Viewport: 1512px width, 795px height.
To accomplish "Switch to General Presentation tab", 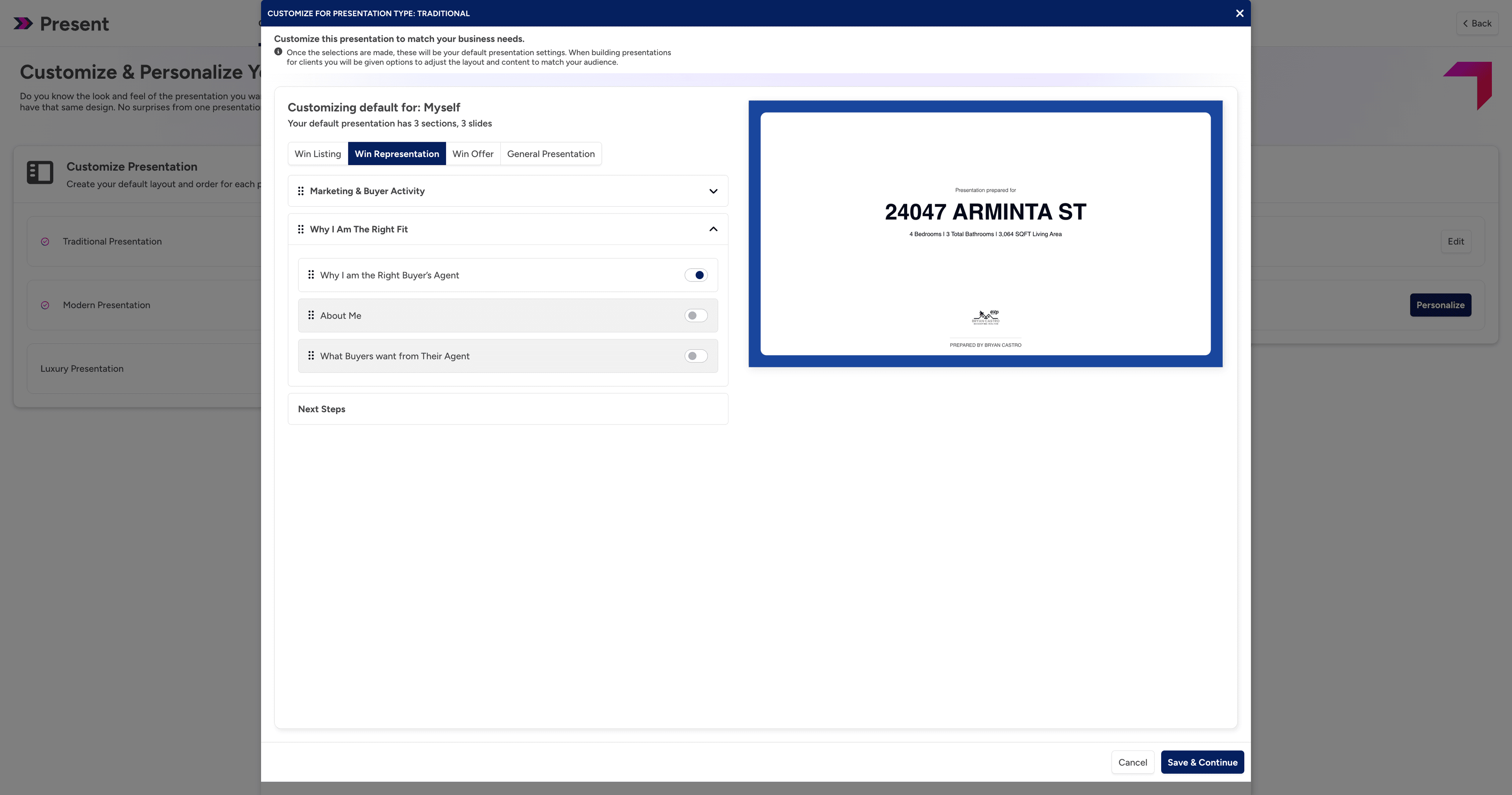I will (x=550, y=154).
